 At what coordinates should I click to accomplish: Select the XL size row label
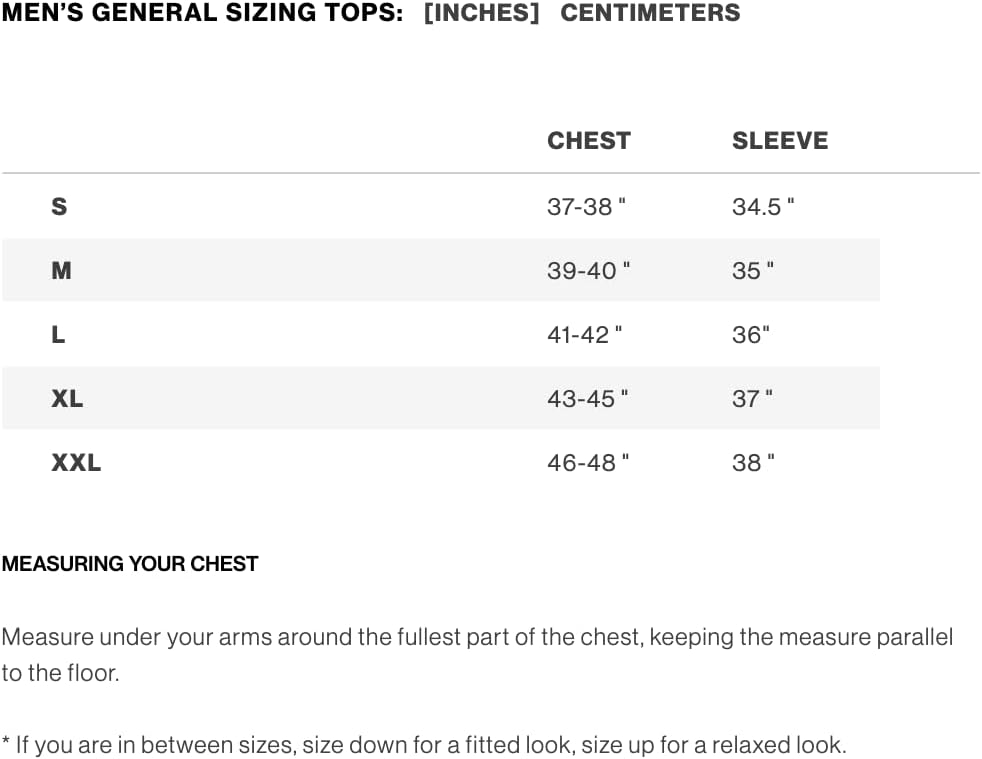pos(67,398)
